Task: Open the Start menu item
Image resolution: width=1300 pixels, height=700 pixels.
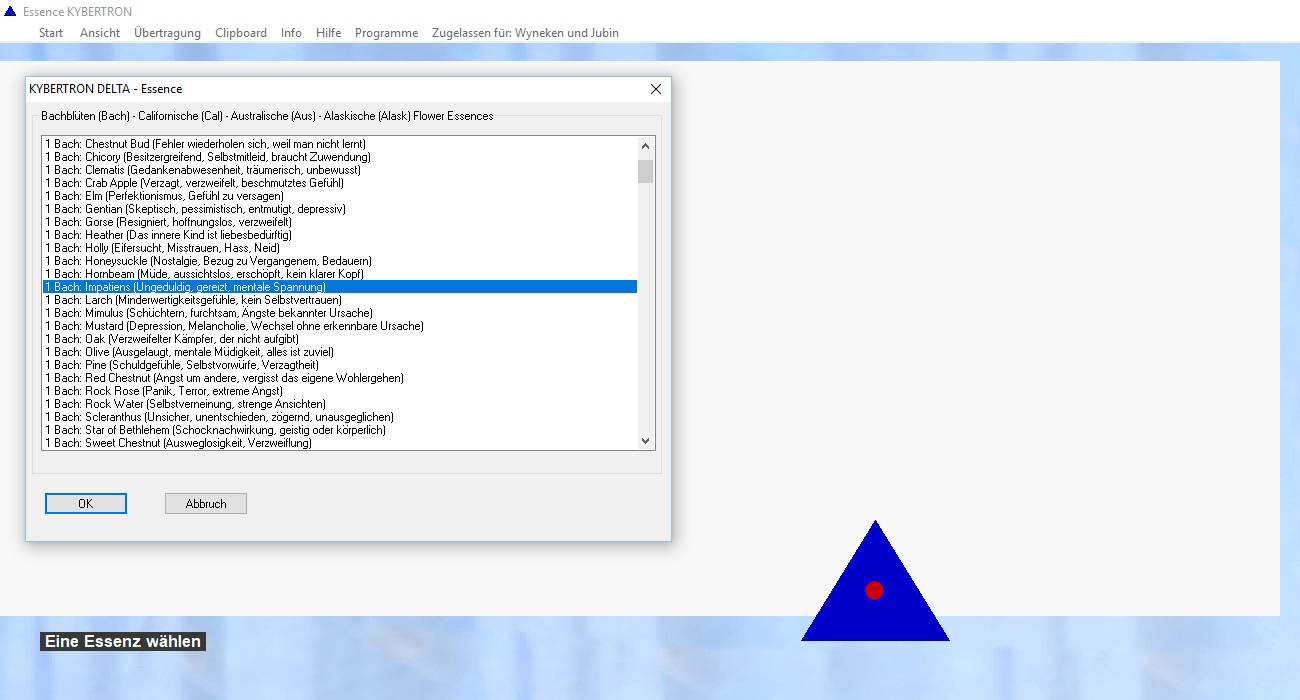Action: pos(51,33)
